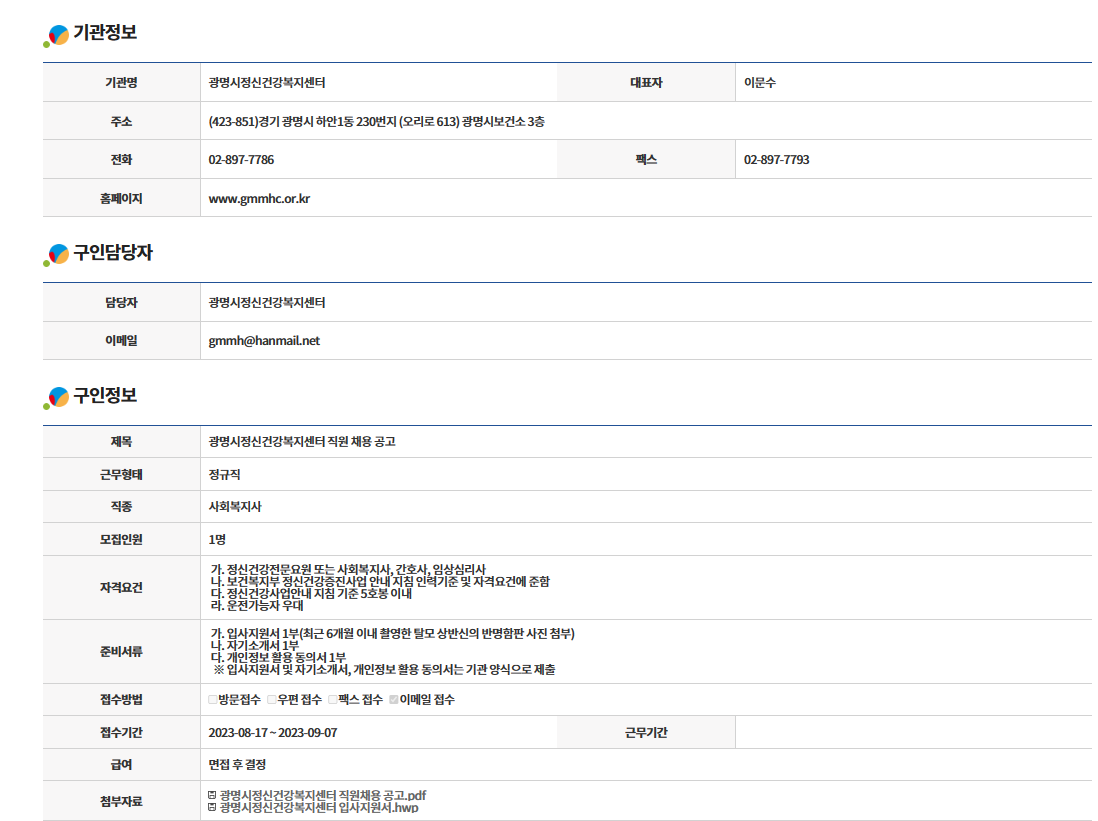This screenshot has height=821, width=1098.
Task: Check the 우편 접수 checkbox
Action: pos(272,700)
